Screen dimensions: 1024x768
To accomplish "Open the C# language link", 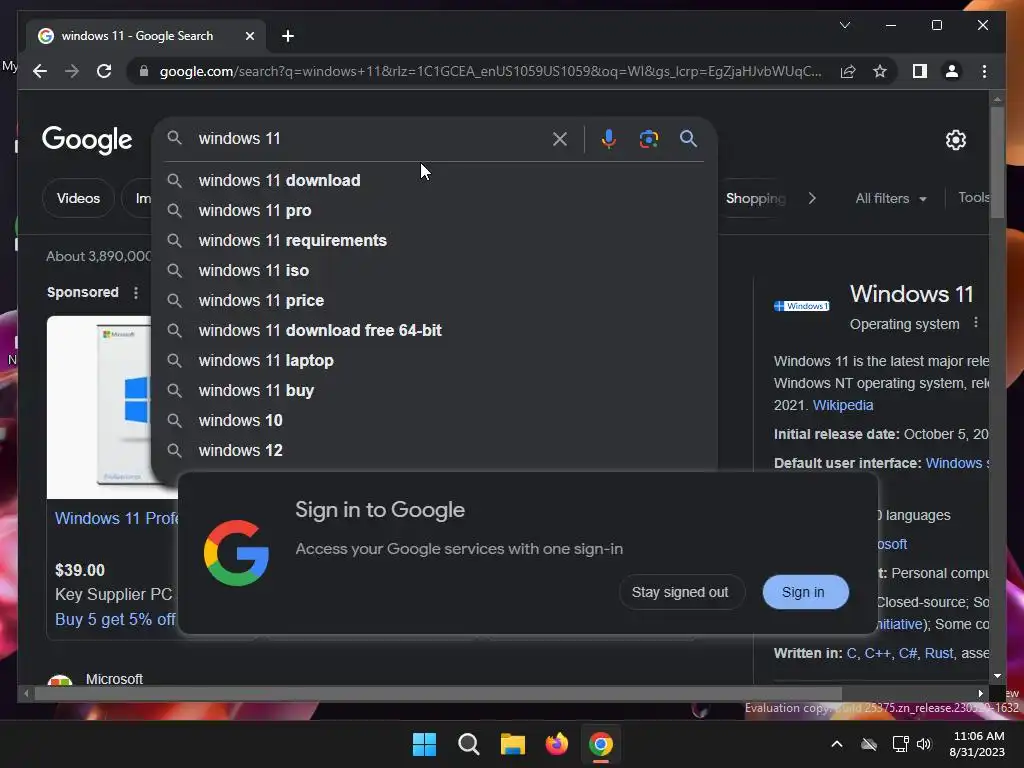I will tap(907, 653).
